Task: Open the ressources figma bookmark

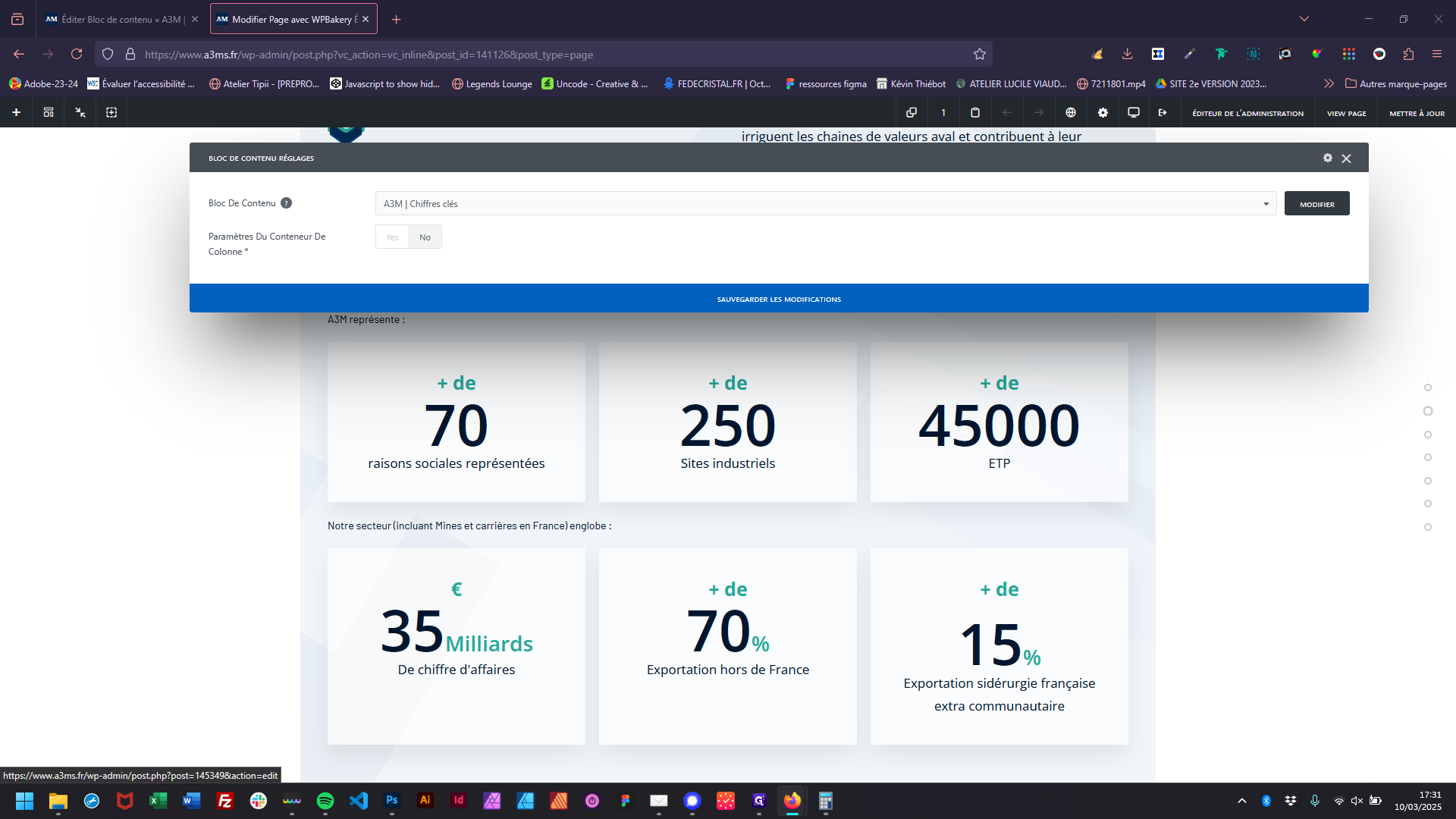Action: [825, 83]
